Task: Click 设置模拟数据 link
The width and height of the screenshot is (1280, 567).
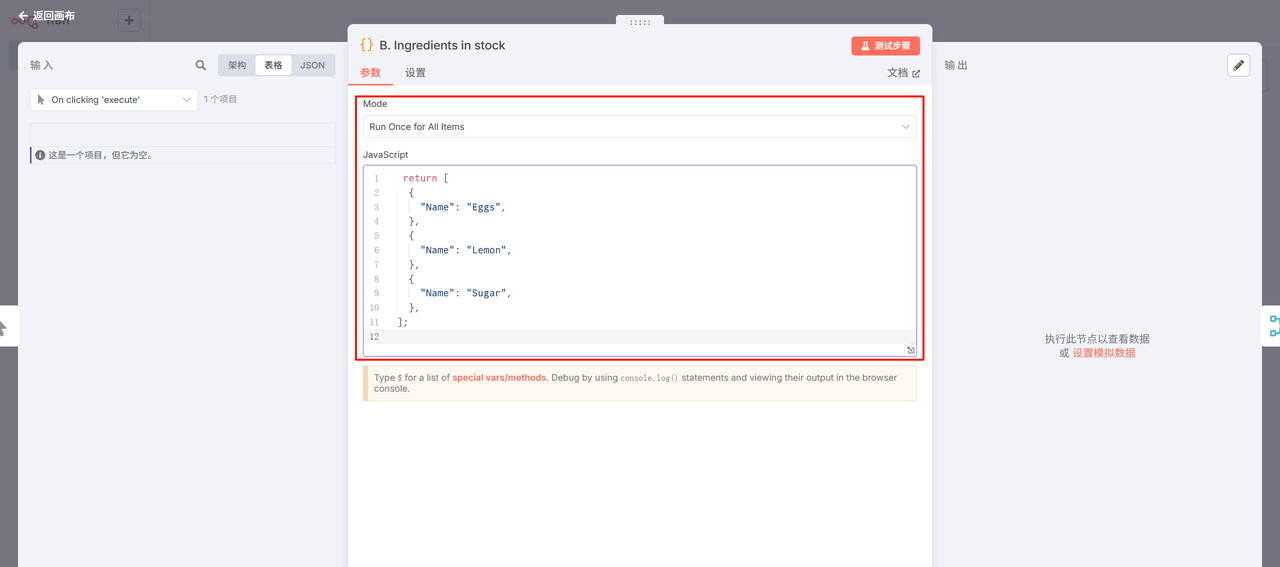Action: [1104, 353]
